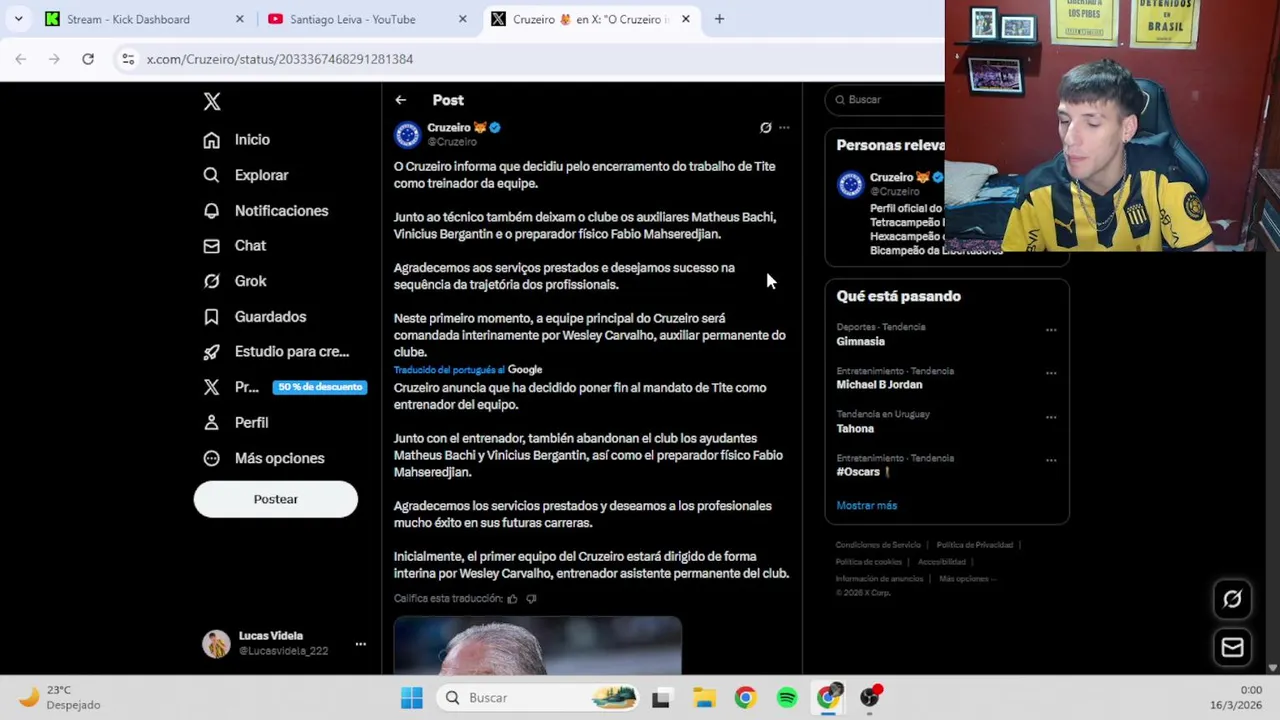
Task: Open Grok icon in the sidebar
Action: click(211, 281)
